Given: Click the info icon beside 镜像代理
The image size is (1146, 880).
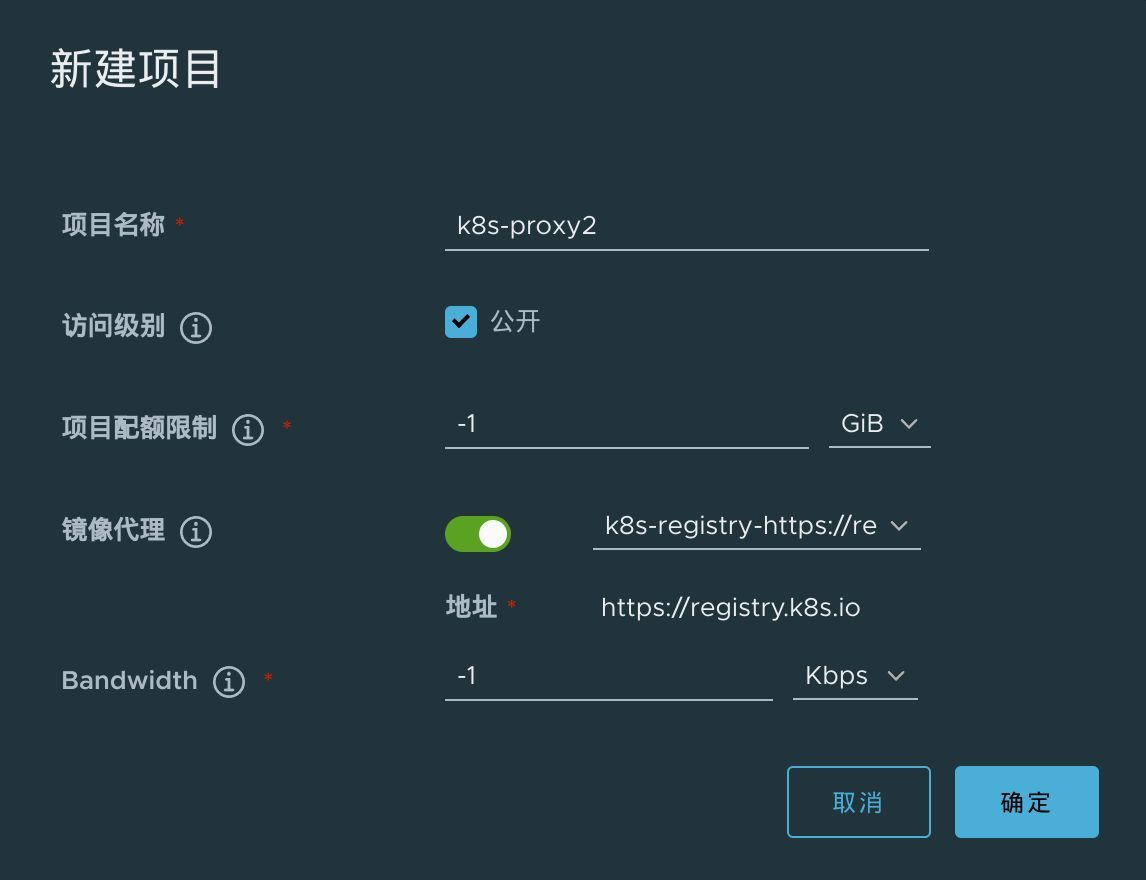Looking at the screenshot, I should (196, 531).
